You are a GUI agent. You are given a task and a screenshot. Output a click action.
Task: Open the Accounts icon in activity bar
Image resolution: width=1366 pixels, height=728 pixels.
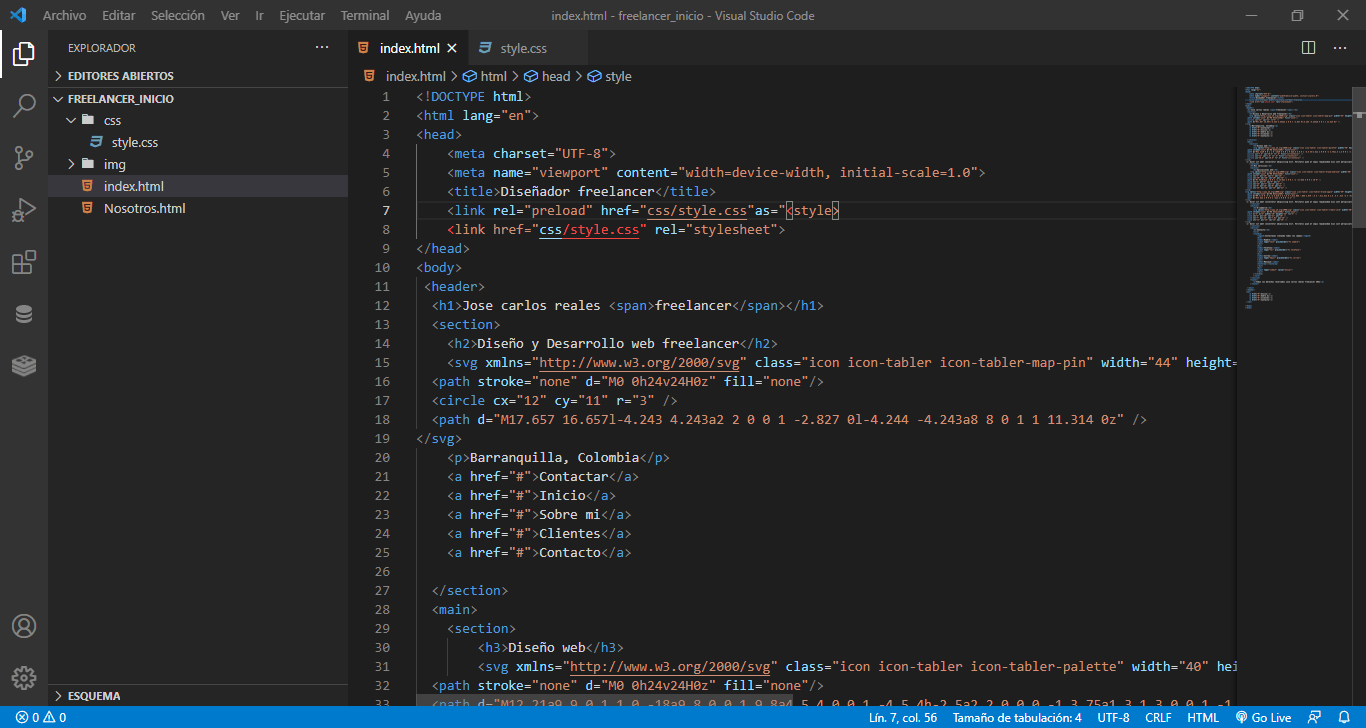[x=24, y=626]
